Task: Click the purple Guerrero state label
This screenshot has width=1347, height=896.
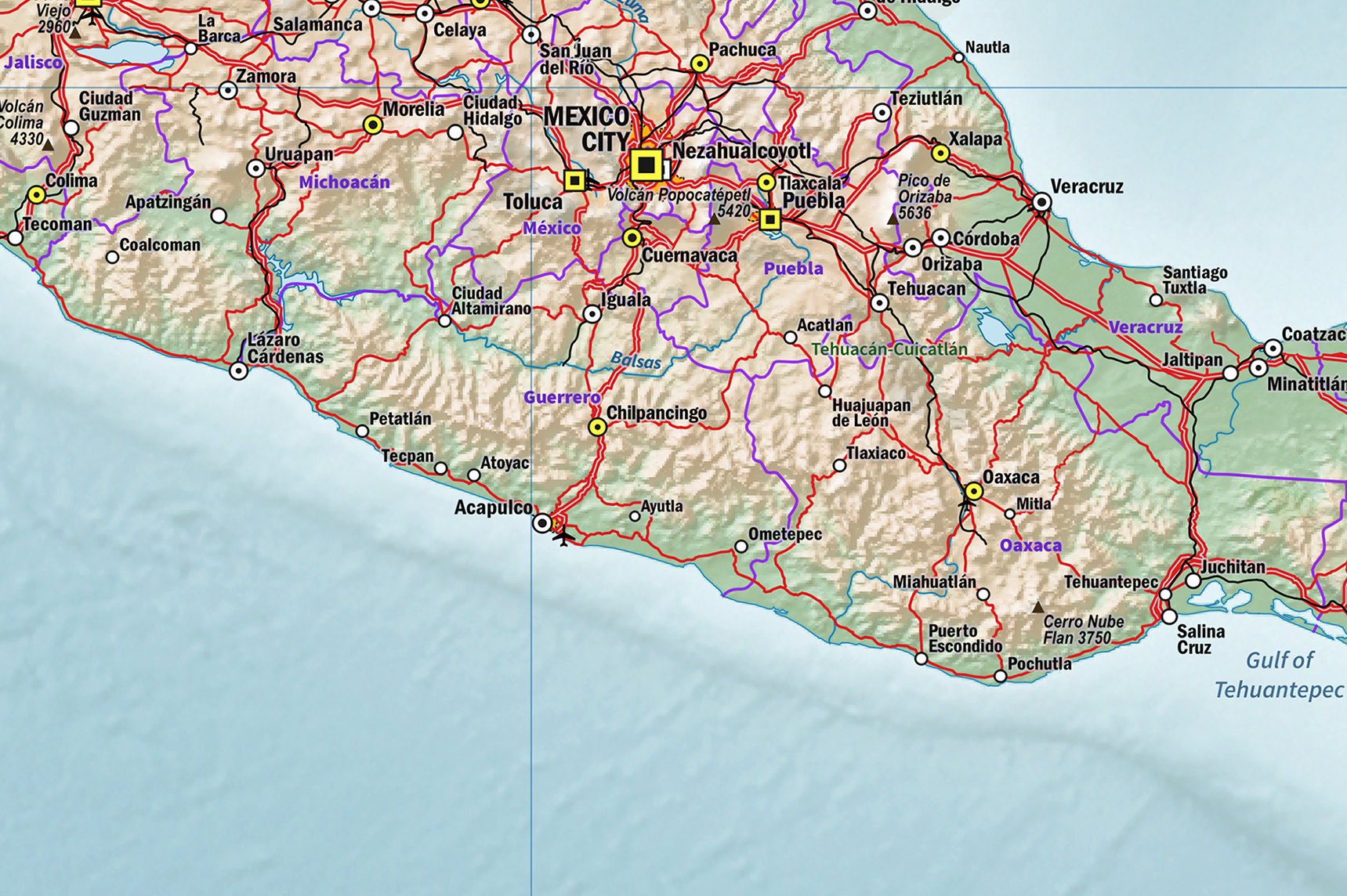Action: [562, 397]
